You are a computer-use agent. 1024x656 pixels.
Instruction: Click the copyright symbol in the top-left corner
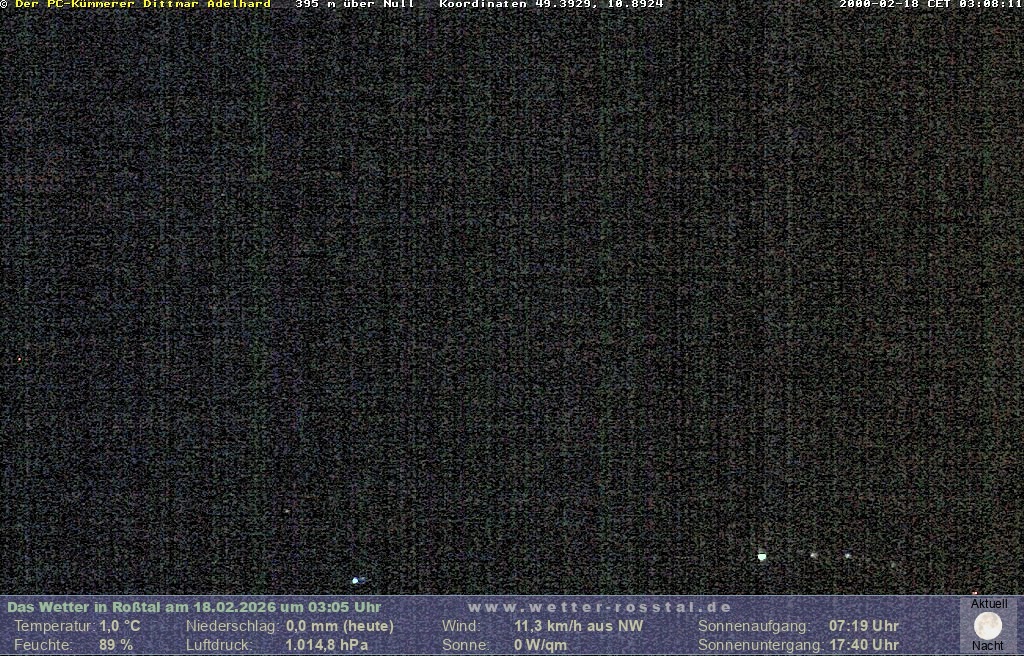pyautogui.click(x=4, y=4)
